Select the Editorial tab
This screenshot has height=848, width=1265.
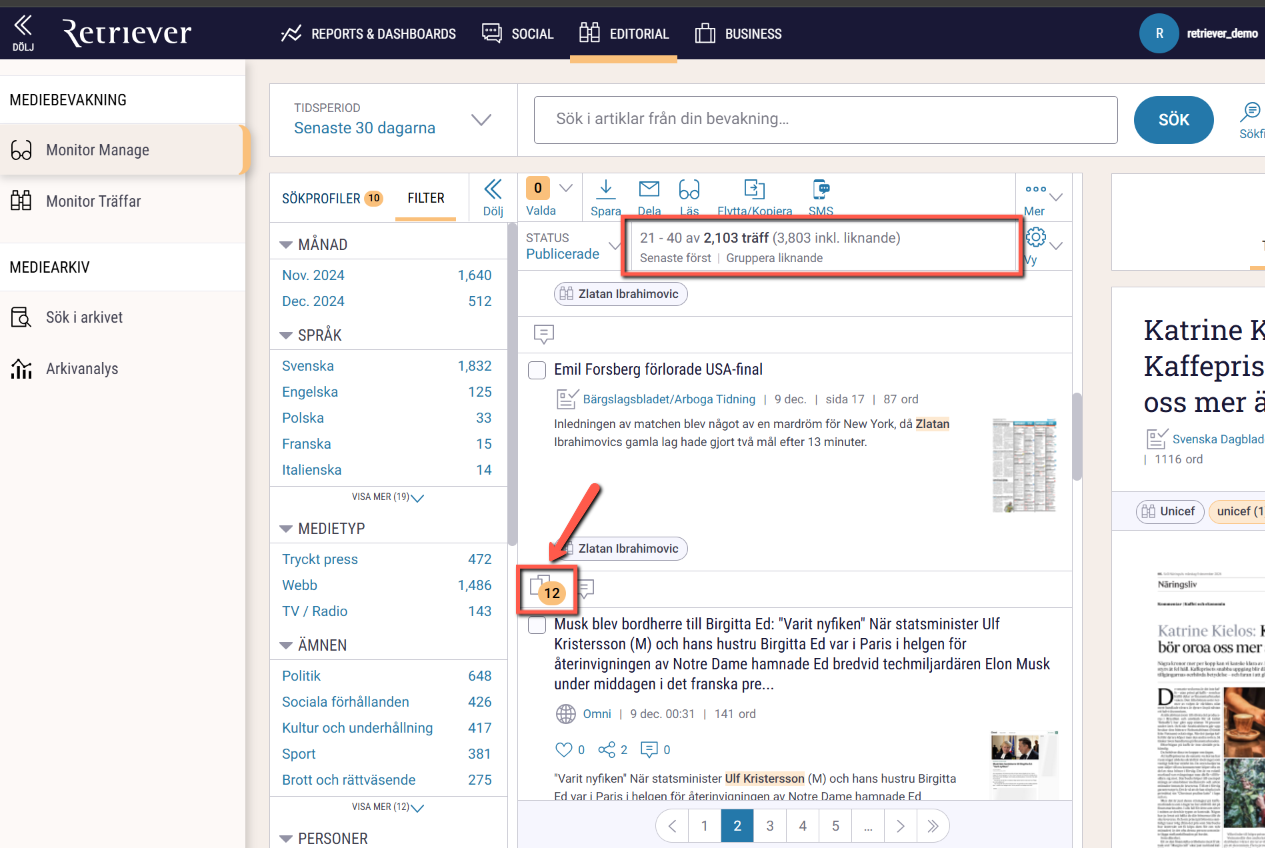point(624,34)
